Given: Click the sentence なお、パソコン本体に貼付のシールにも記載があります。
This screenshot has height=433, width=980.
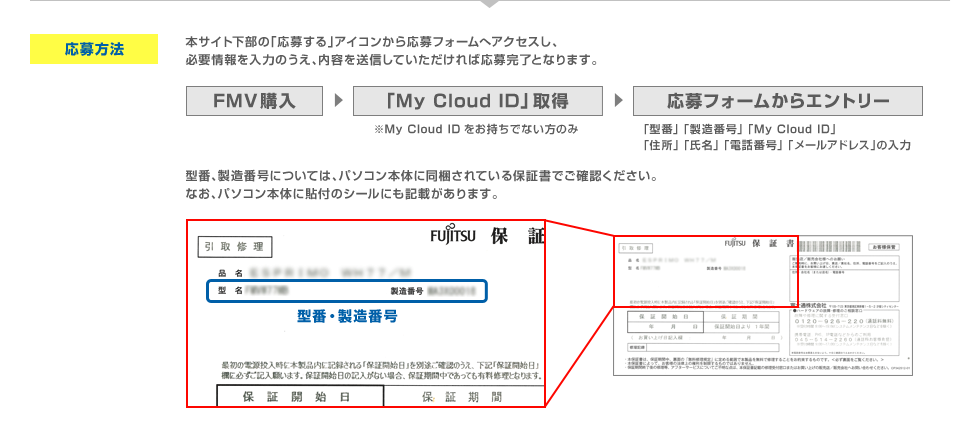Looking at the screenshot, I should coord(342,194).
